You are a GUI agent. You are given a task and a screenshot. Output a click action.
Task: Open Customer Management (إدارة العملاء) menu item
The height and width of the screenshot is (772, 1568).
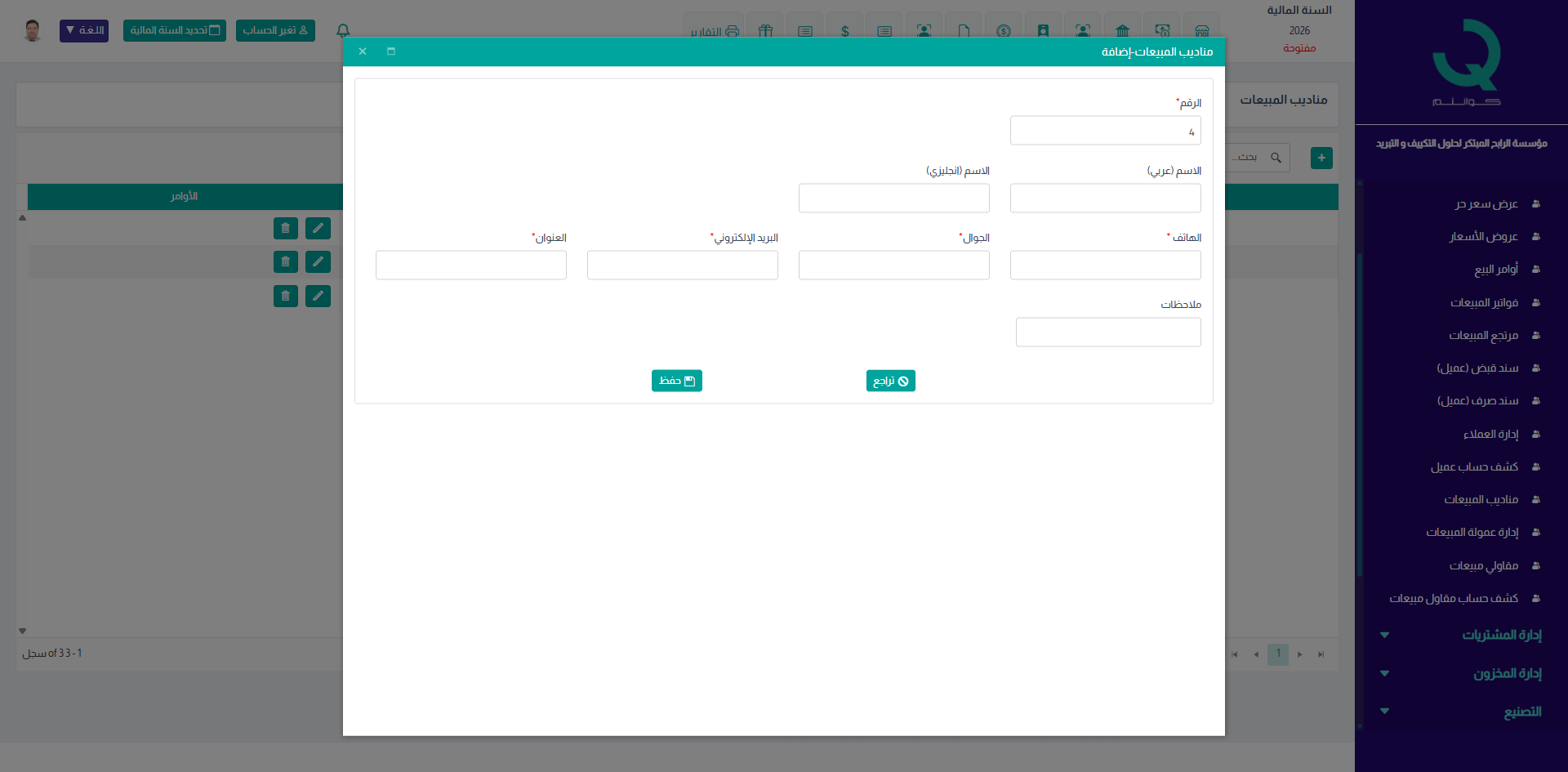[1490, 434]
